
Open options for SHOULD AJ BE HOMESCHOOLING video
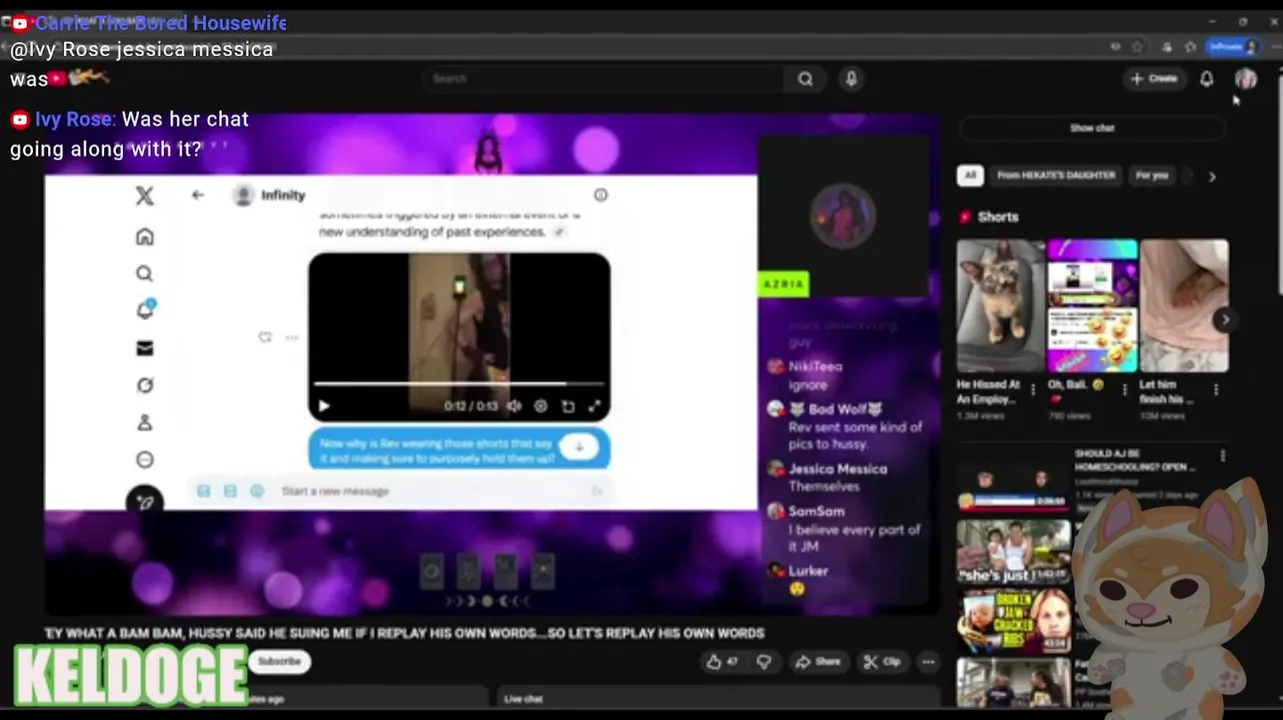[x=1223, y=456]
